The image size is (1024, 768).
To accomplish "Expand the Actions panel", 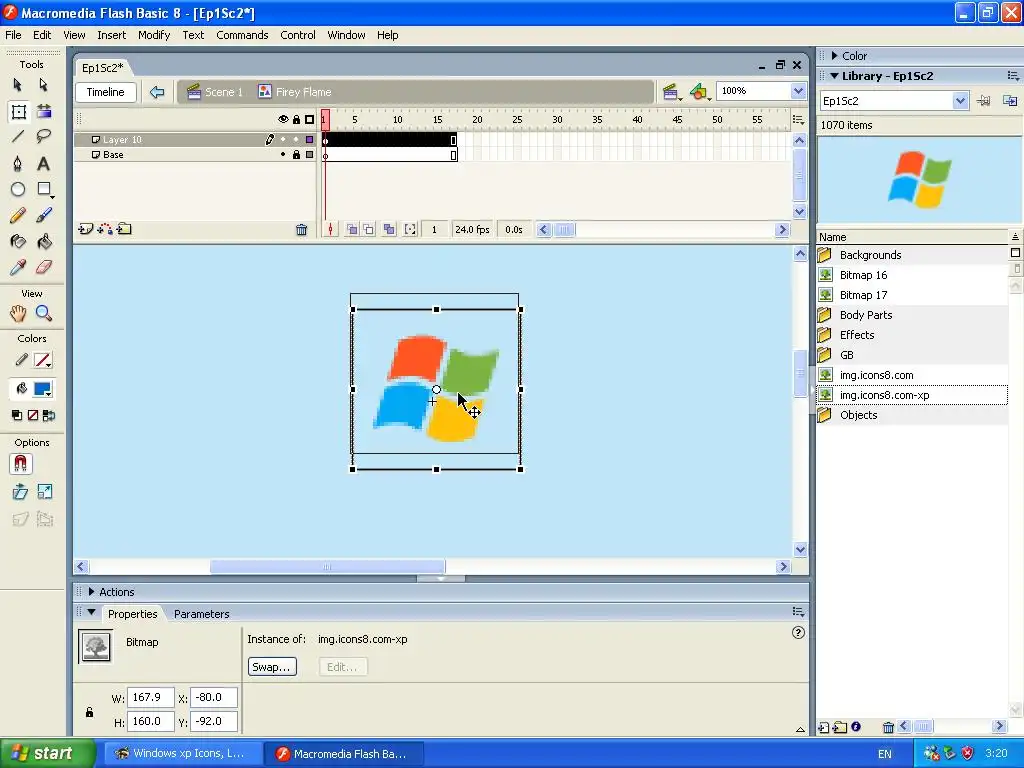I will click(x=91, y=592).
